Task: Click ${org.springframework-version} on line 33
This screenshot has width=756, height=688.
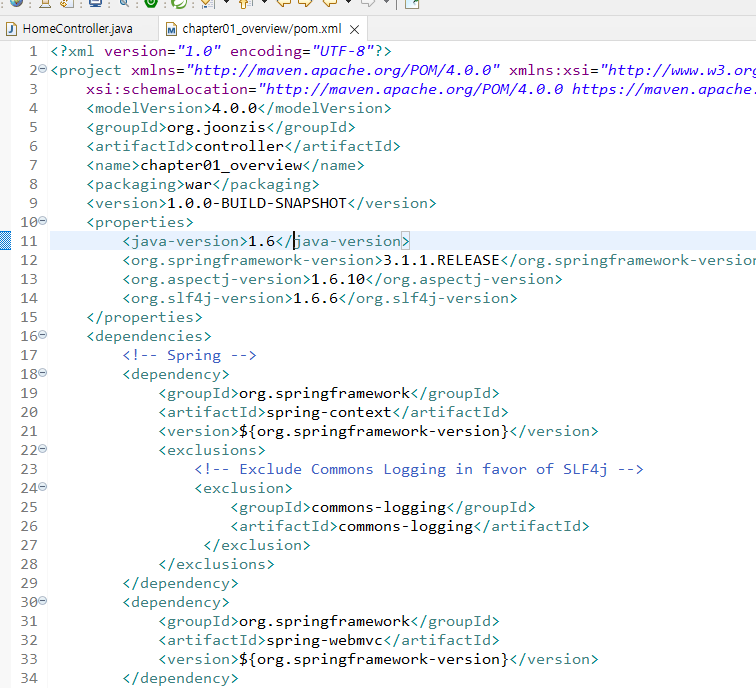Action: [374, 659]
